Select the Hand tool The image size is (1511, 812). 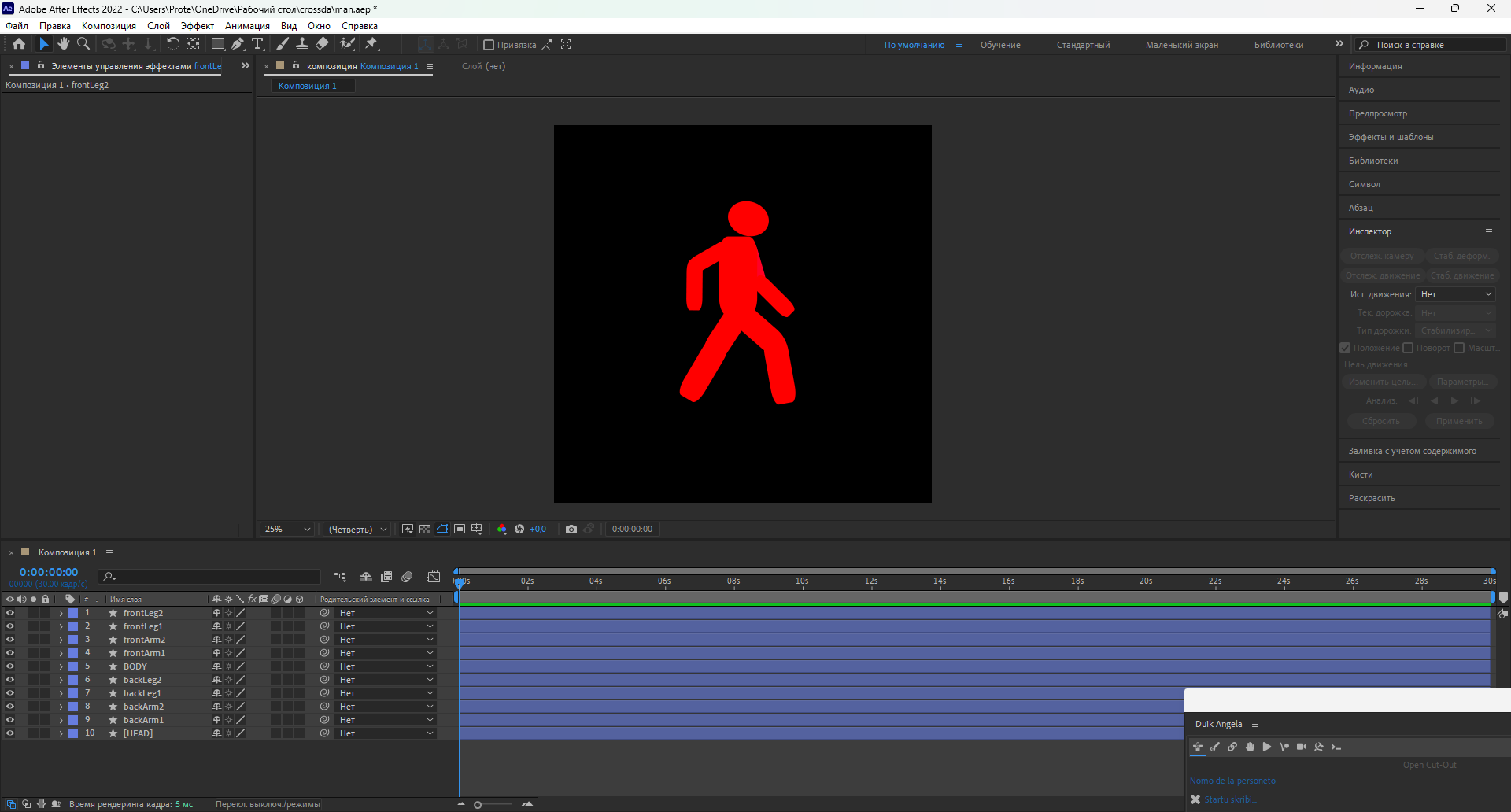pyautogui.click(x=64, y=44)
